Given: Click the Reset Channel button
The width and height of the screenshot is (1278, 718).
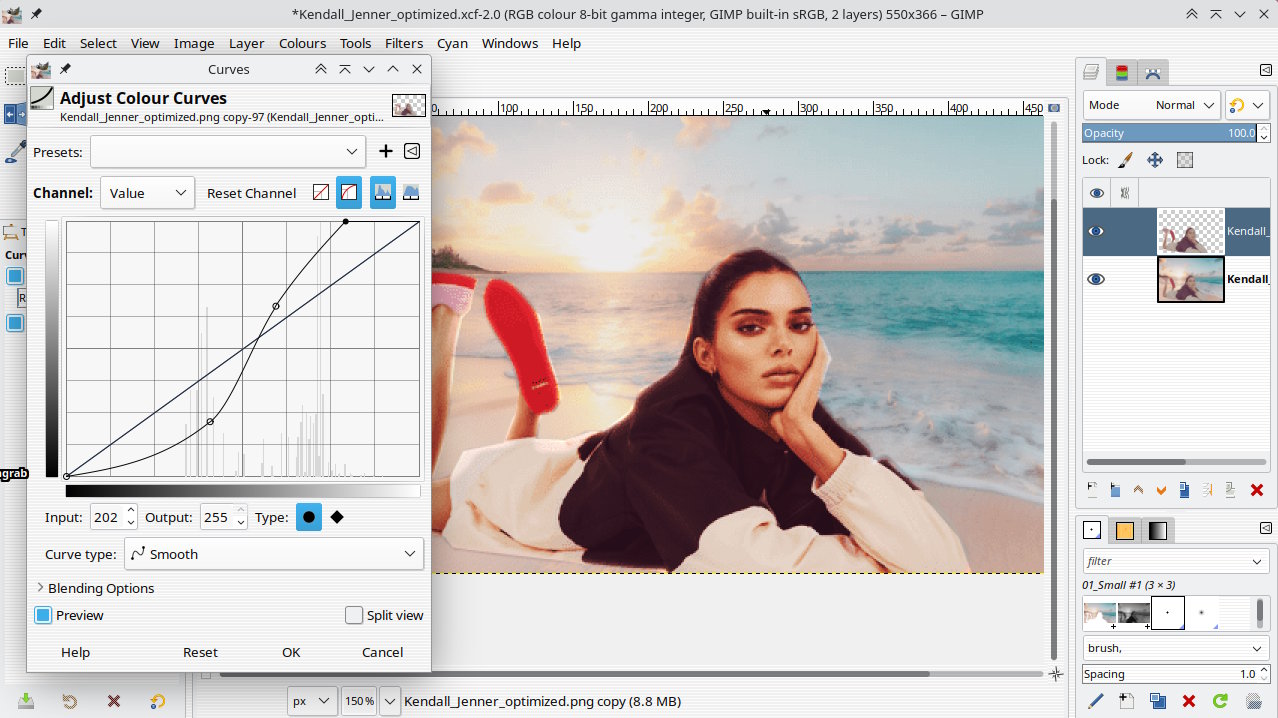Looking at the screenshot, I should (x=251, y=193).
